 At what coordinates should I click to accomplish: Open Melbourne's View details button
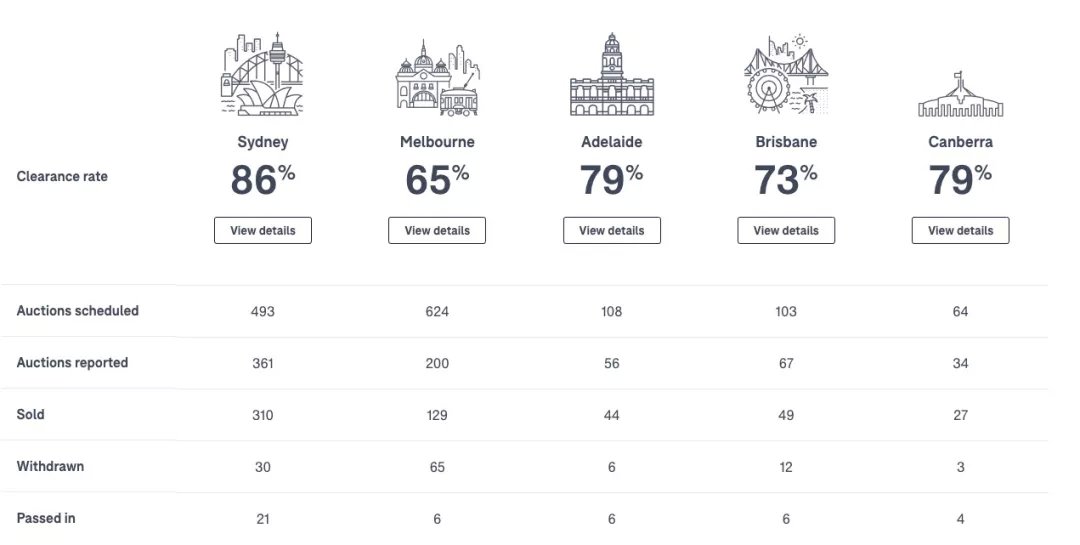[x=437, y=231]
